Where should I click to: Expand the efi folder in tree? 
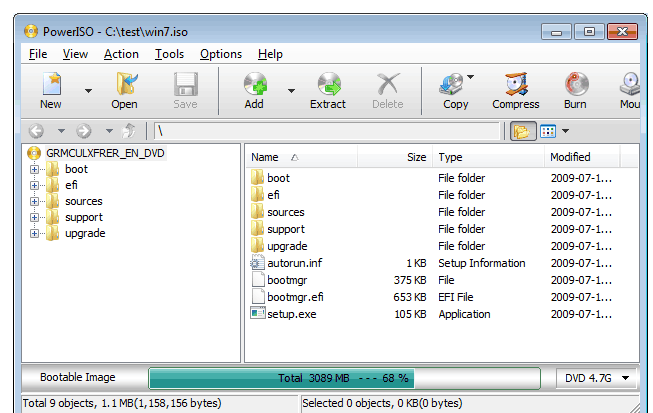click(35, 185)
